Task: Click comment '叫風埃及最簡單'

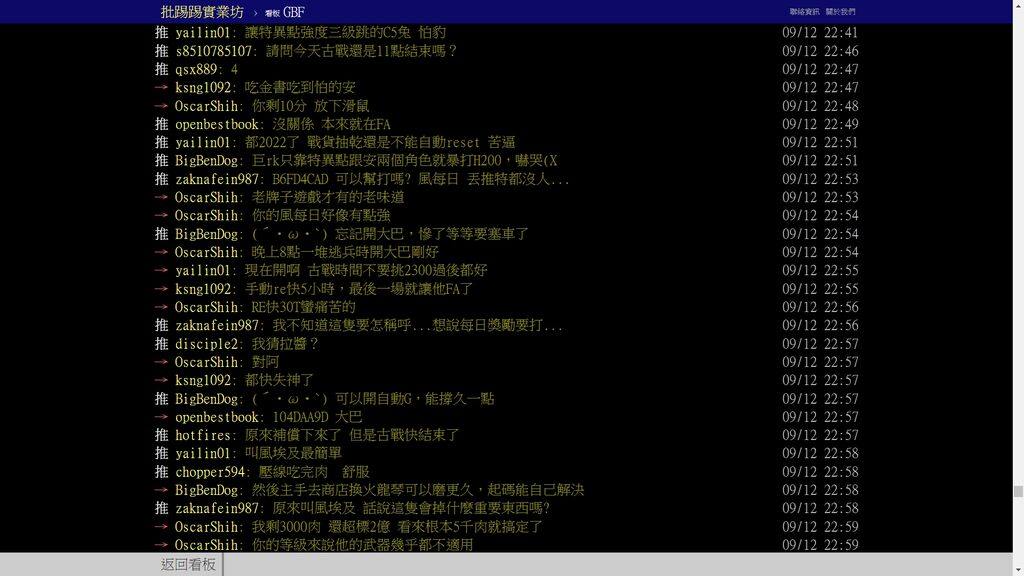Action: click(293, 453)
